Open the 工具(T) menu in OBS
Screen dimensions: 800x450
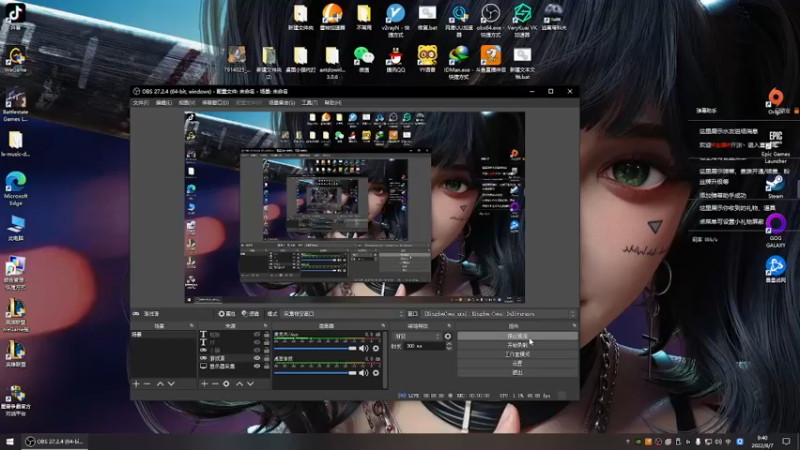[309, 103]
